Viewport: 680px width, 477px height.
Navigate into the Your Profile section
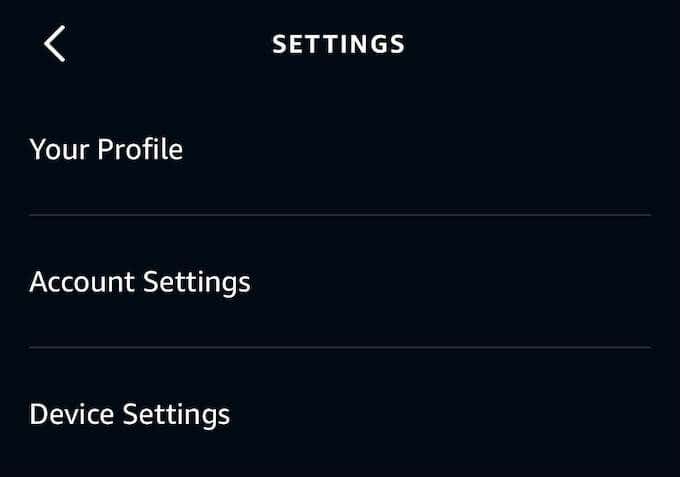click(107, 150)
